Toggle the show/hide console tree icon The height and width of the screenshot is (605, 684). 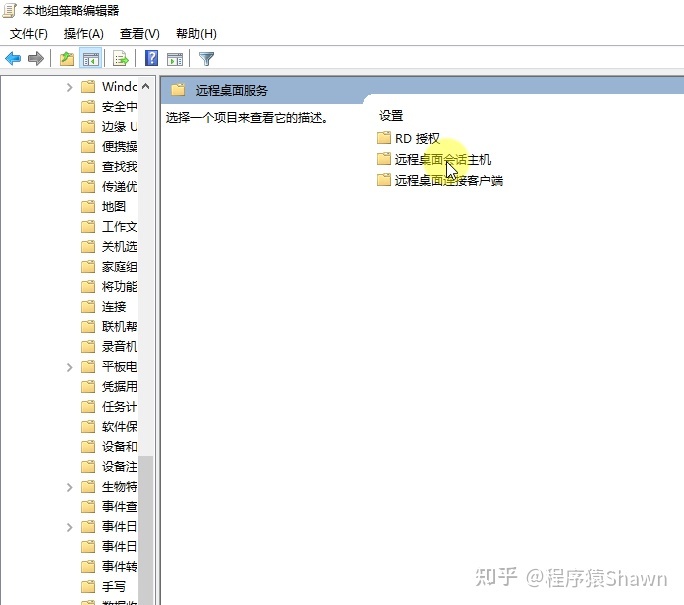[x=91, y=58]
